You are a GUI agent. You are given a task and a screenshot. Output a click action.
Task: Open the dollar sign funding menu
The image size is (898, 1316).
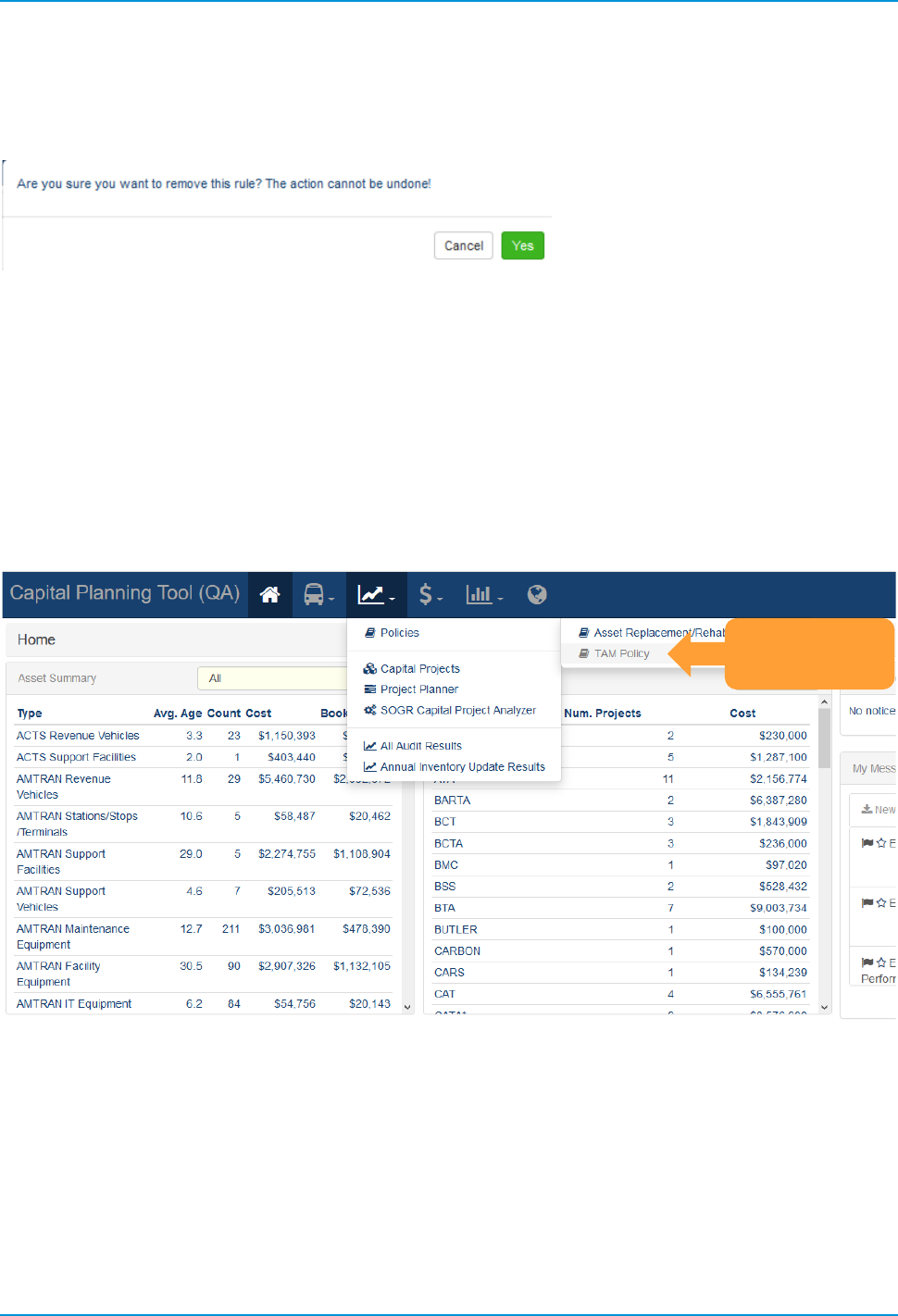(x=430, y=594)
